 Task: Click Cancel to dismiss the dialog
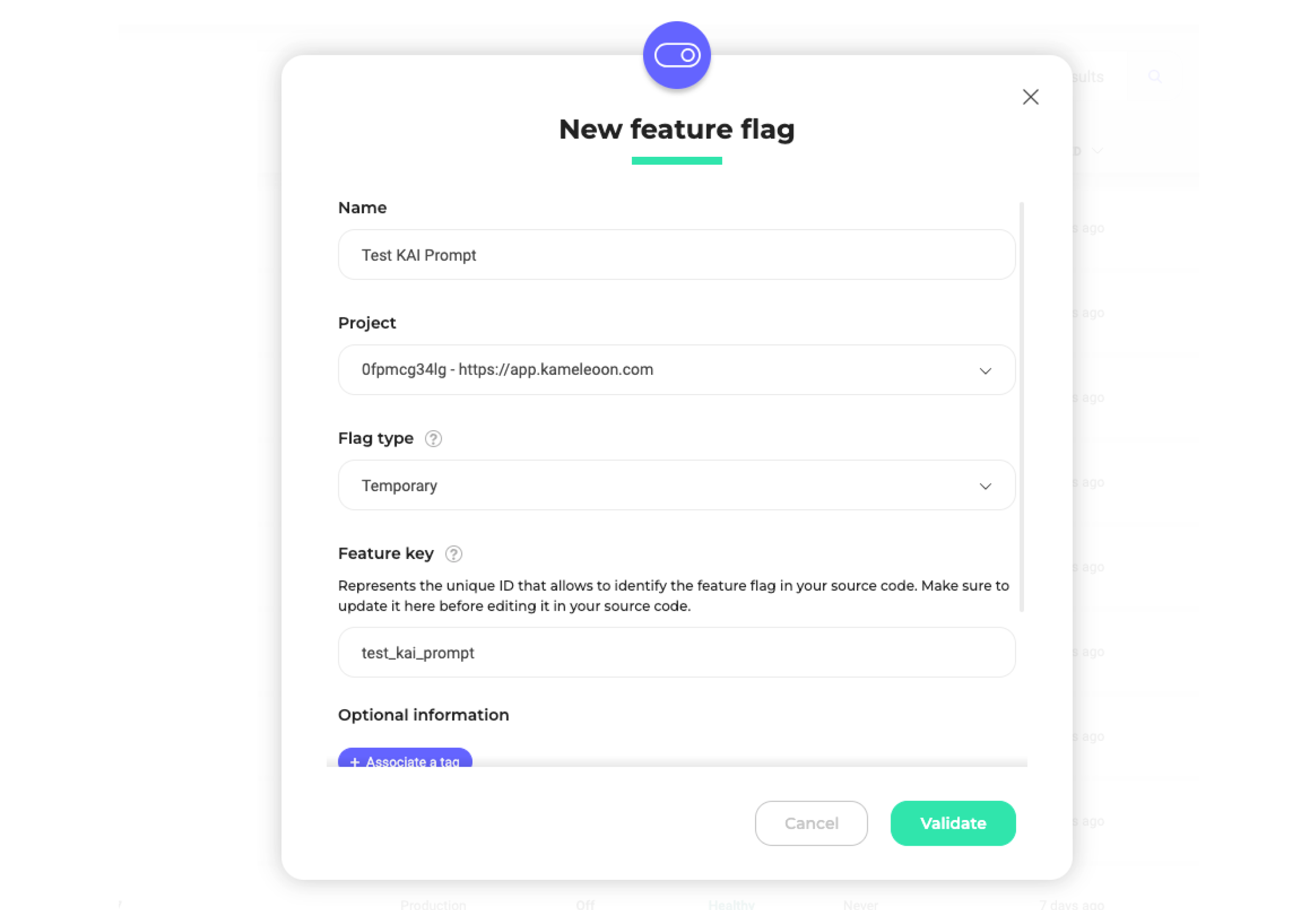coord(812,823)
